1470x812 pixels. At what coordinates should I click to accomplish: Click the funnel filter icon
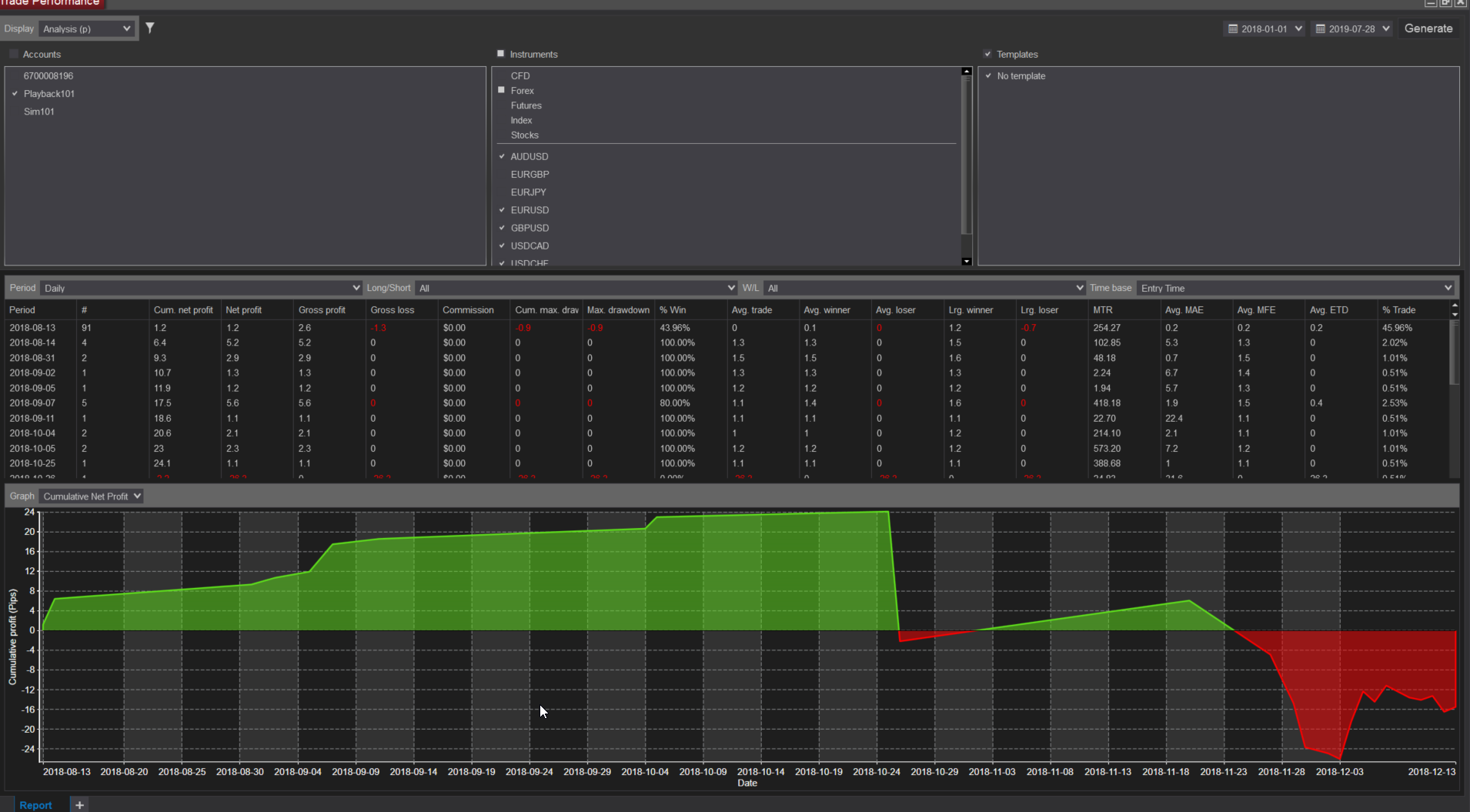(x=150, y=28)
